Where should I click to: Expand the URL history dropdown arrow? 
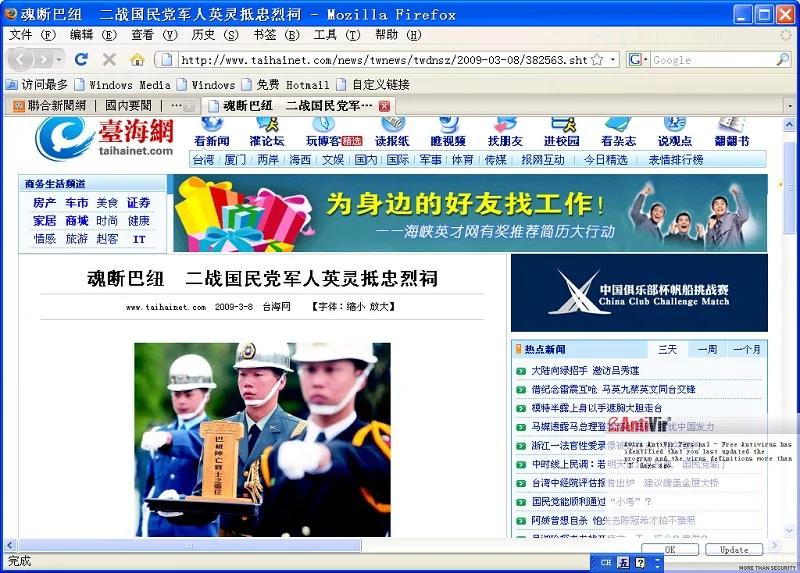pos(613,60)
